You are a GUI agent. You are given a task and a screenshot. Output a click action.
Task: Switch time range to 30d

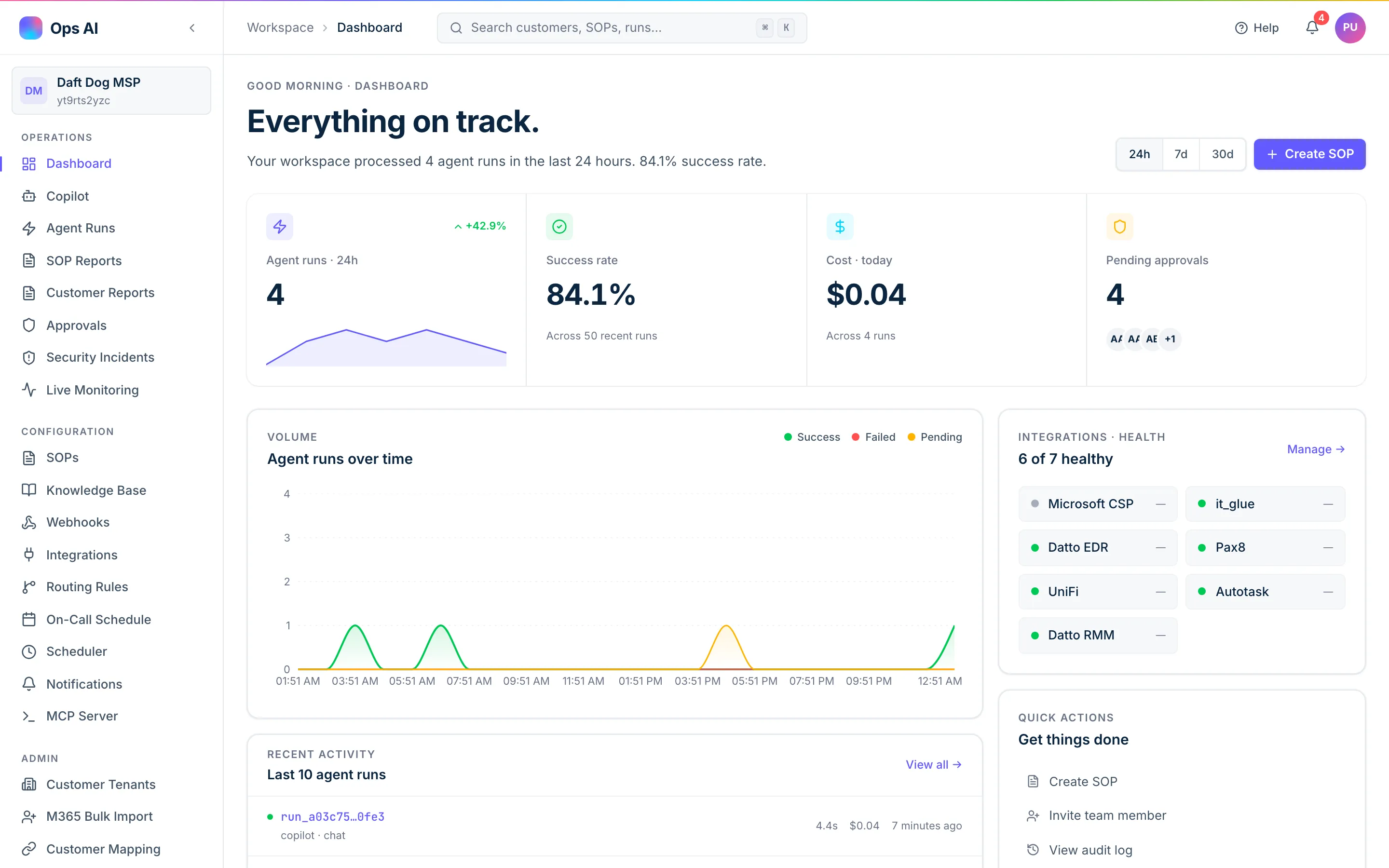point(1222,154)
